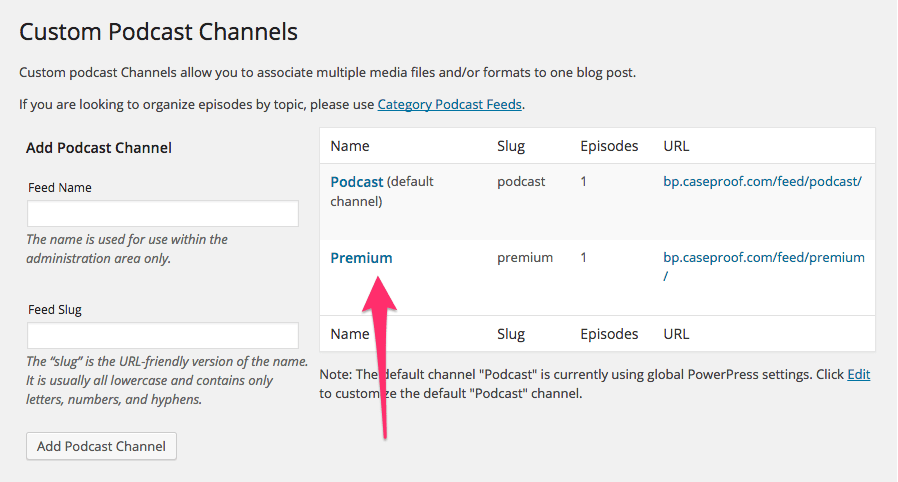Visit the bp.caseproof.com/feed/podcast/ URL
This screenshot has width=898, height=482.
[762, 181]
